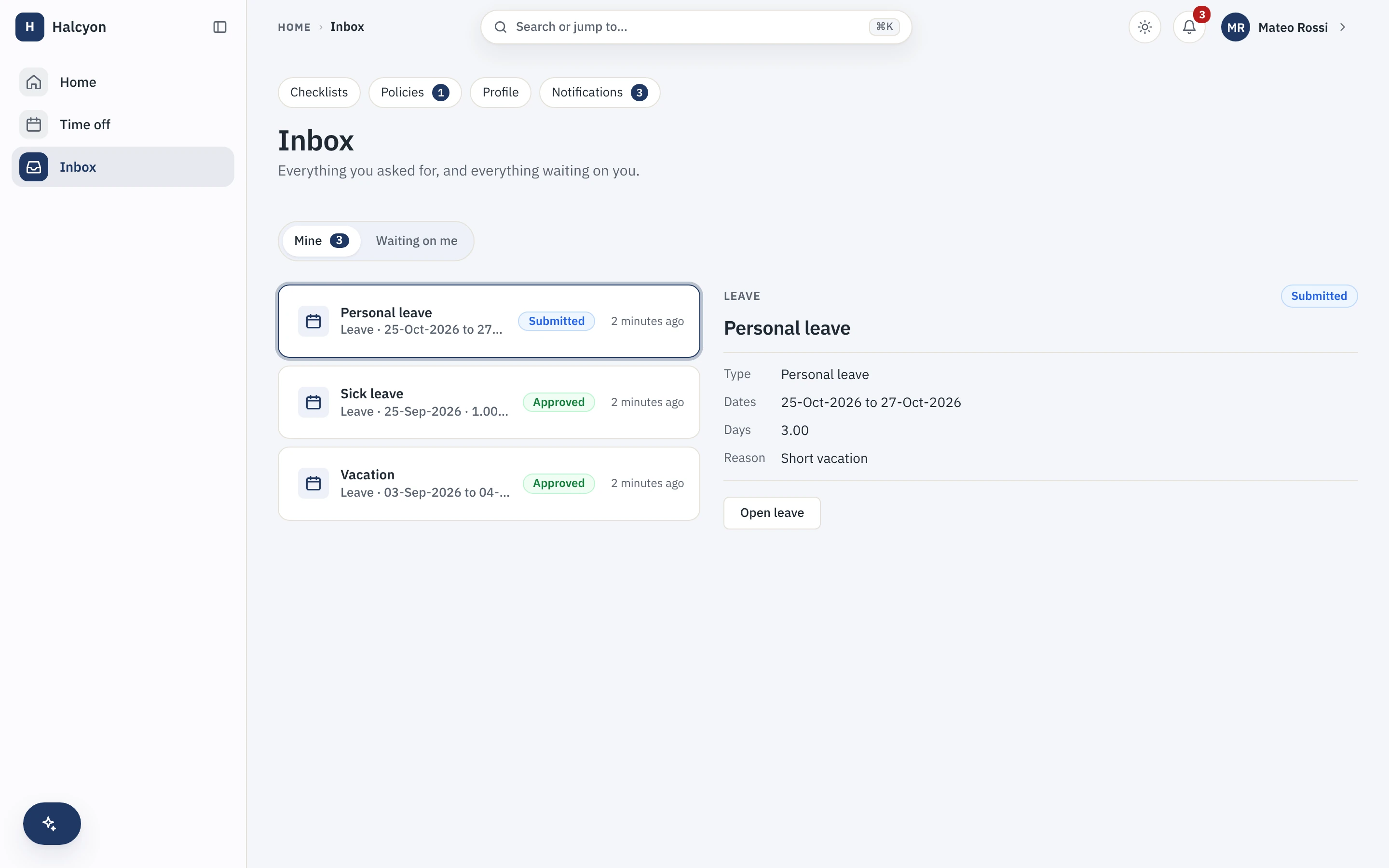Select the Sick leave request card

[489, 402]
